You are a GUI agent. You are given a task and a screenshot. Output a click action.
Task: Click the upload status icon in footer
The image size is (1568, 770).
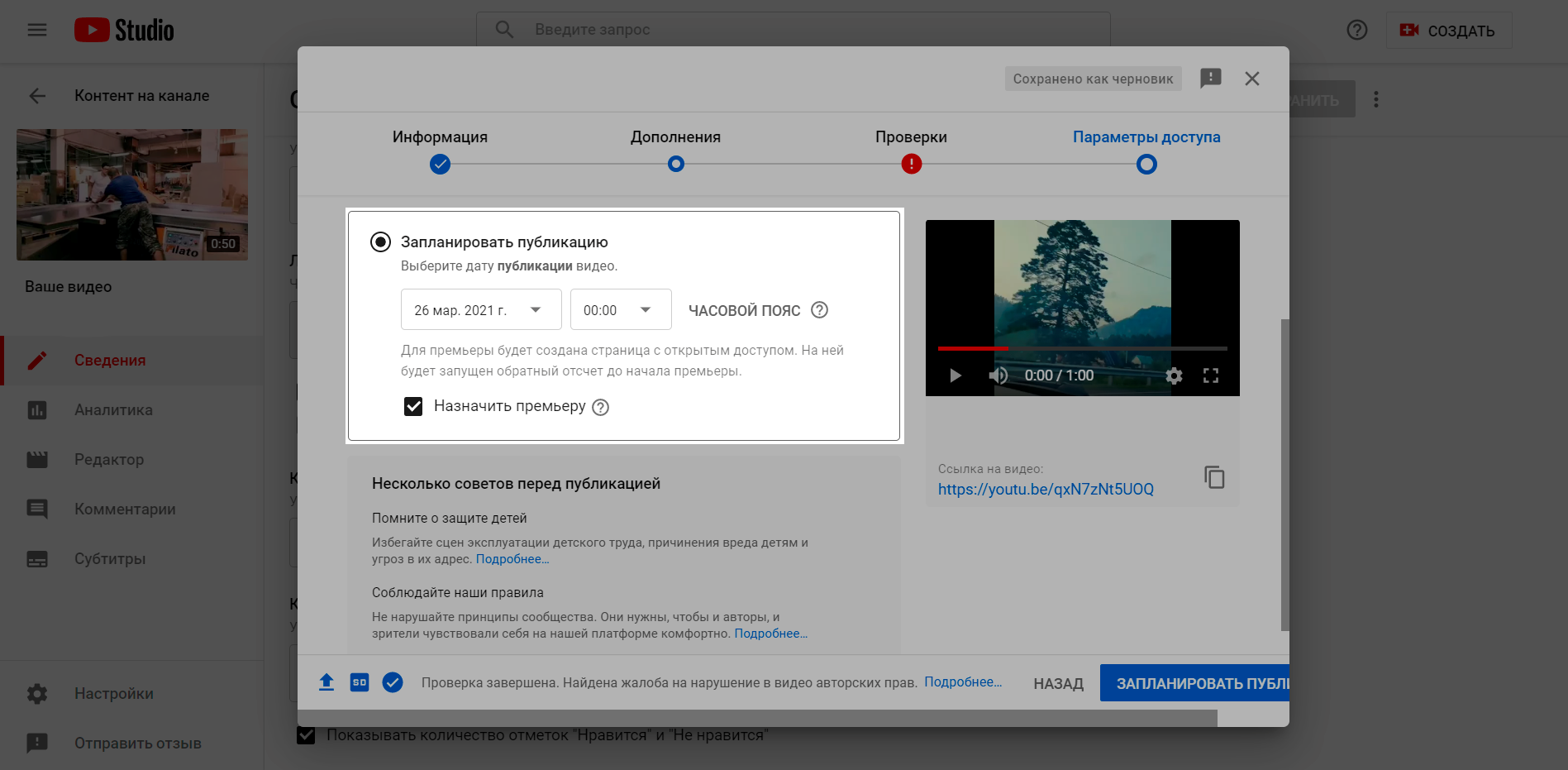coord(326,682)
